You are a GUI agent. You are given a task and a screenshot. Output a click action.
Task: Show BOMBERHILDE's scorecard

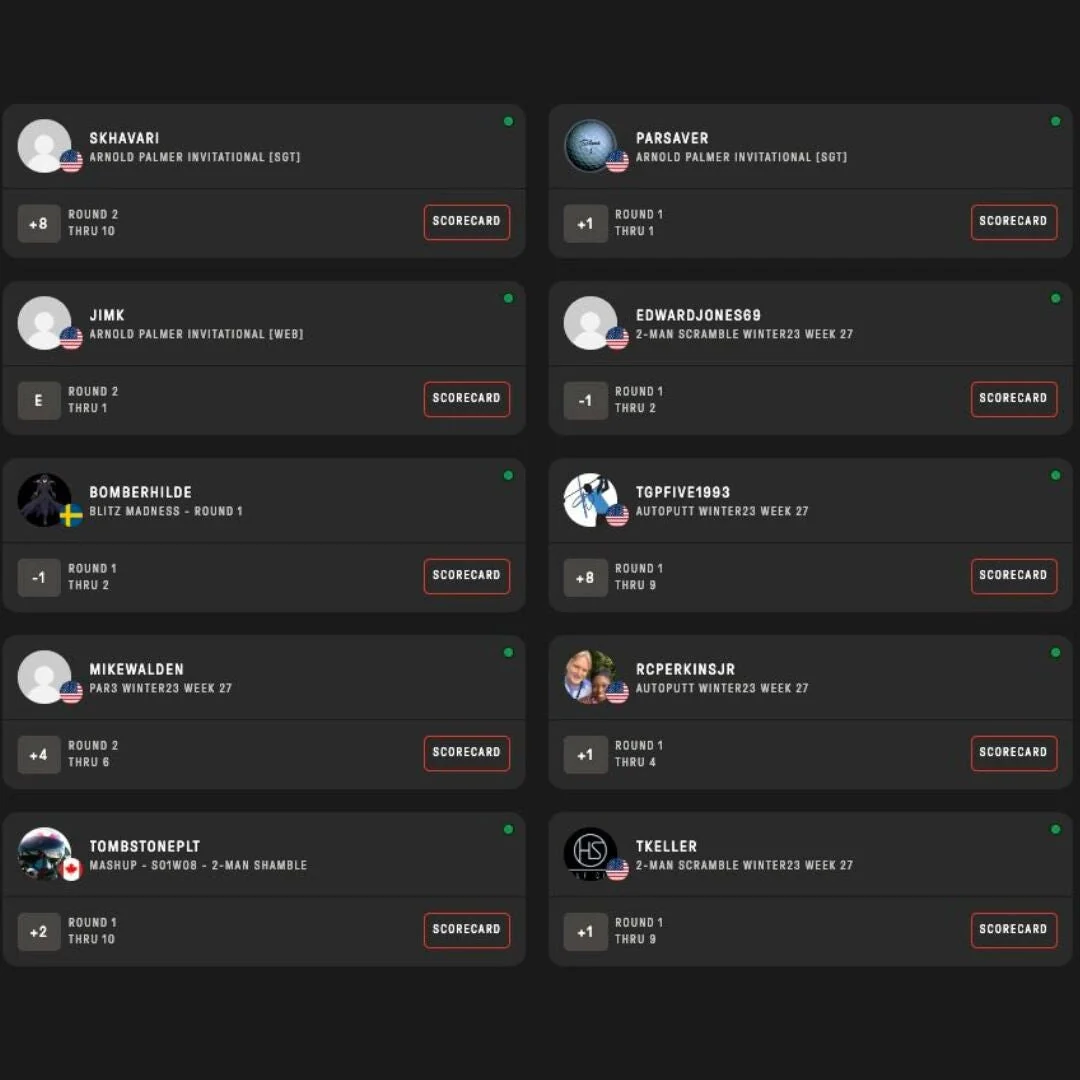[x=466, y=576]
